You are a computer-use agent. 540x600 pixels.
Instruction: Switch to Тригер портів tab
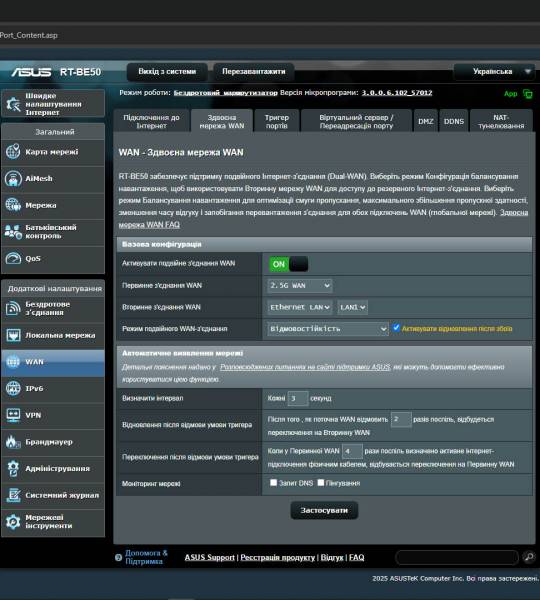[x=277, y=121]
